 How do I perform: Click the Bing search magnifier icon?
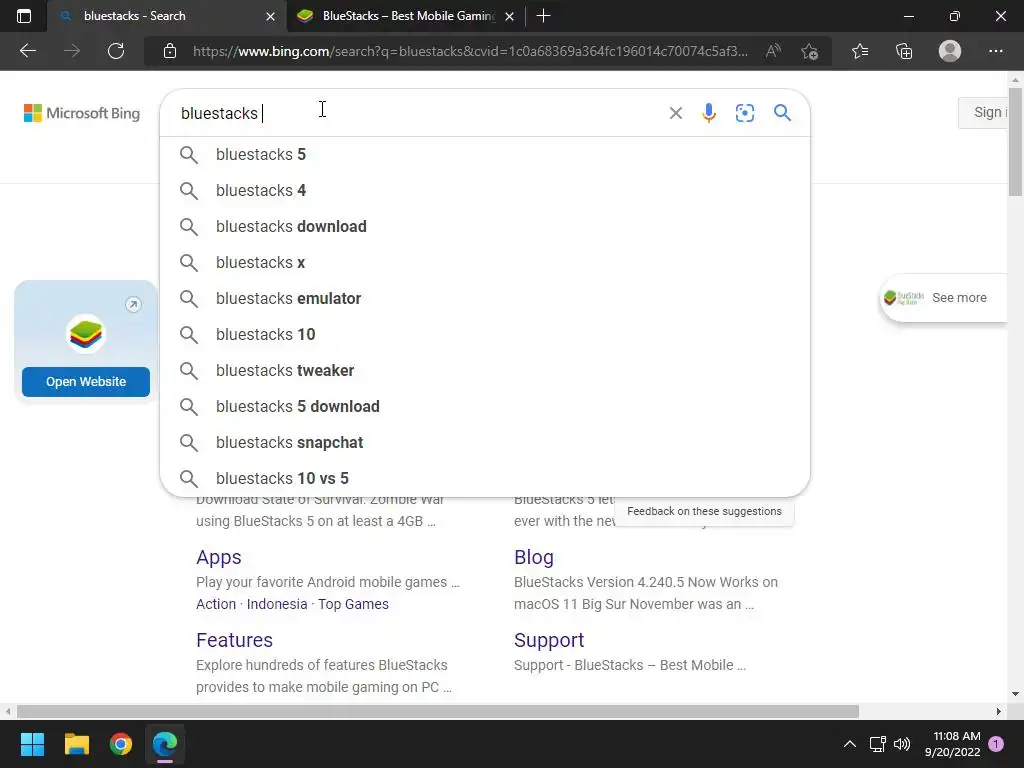[782, 112]
